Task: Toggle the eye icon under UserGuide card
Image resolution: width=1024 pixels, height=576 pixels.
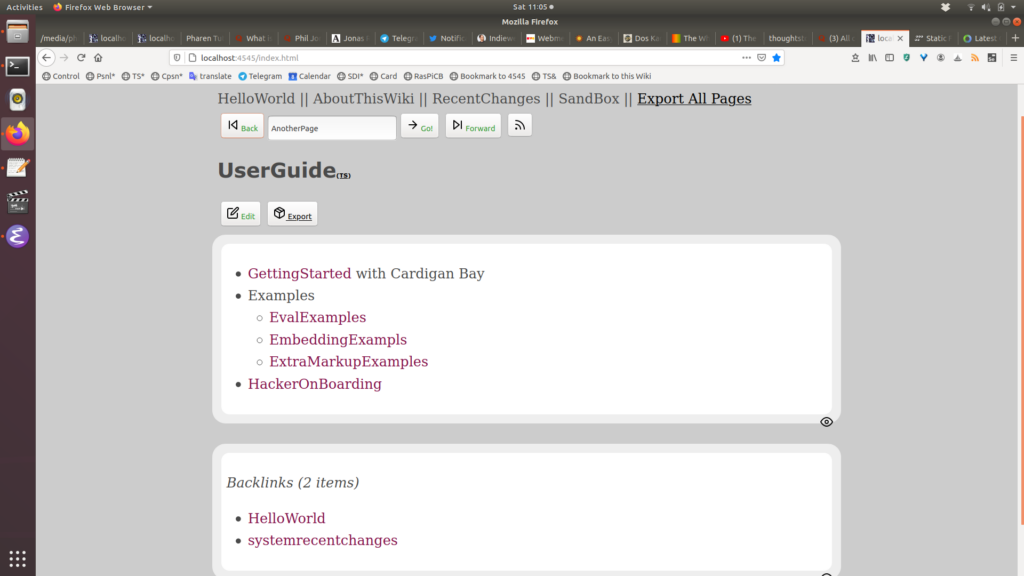Action: [x=826, y=422]
